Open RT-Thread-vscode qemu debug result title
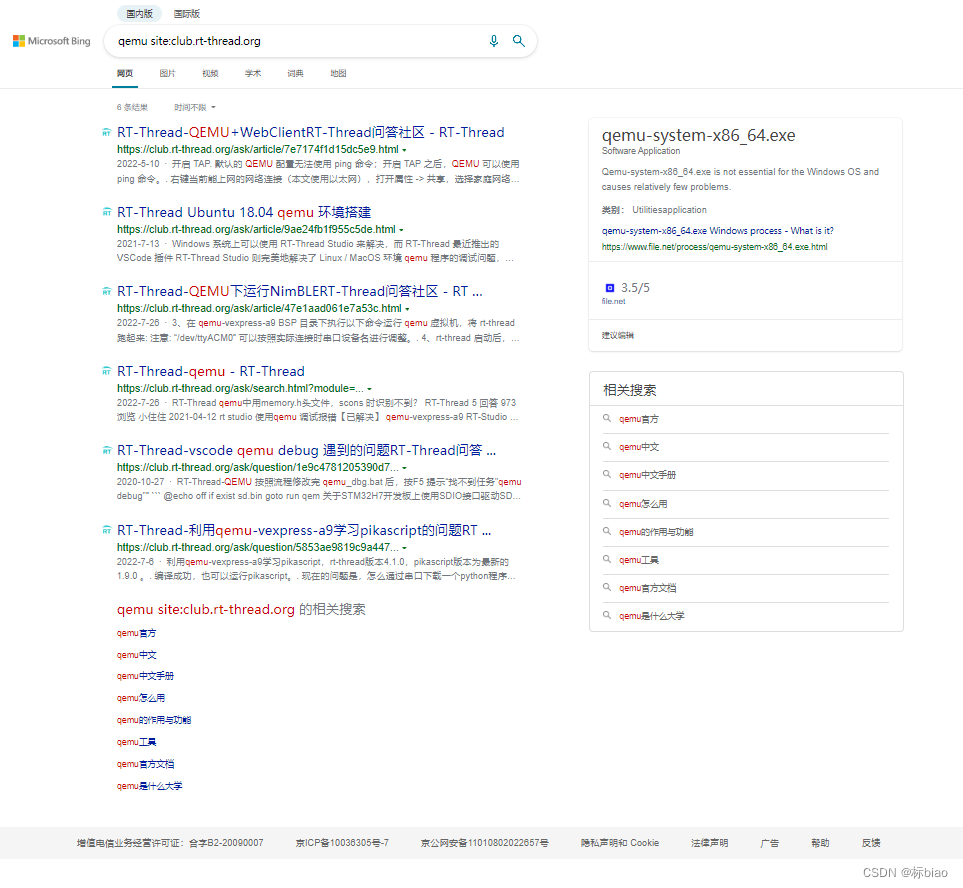Image resolution: width=963 pixels, height=888 pixels. point(306,450)
